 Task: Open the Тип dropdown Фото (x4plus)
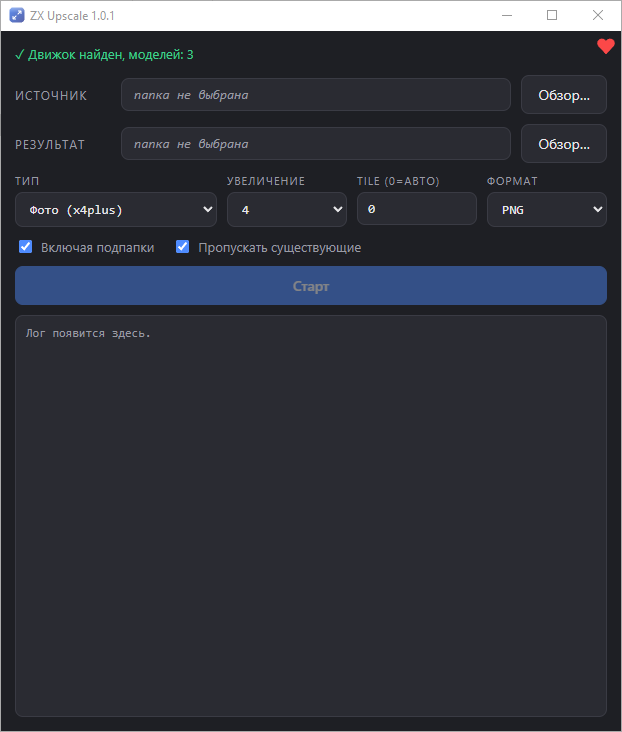[116, 210]
